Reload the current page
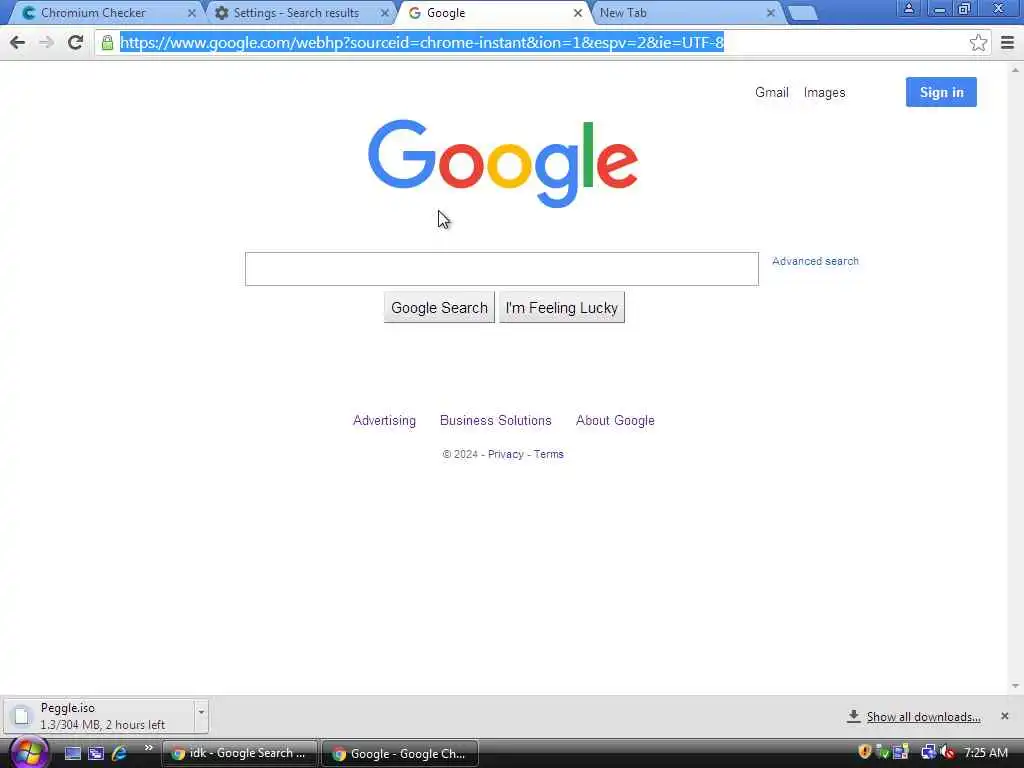1024x768 pixels. 76,42
